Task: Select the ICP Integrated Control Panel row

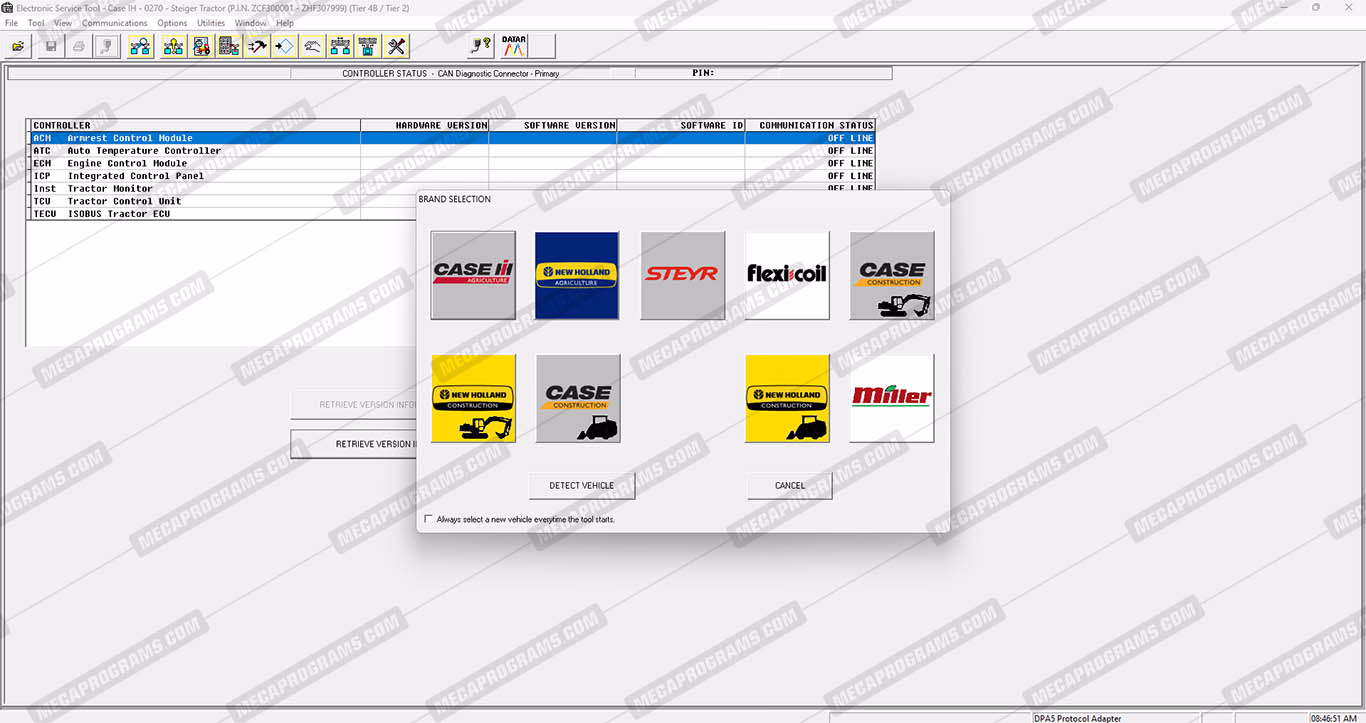Action: [452, 176]
